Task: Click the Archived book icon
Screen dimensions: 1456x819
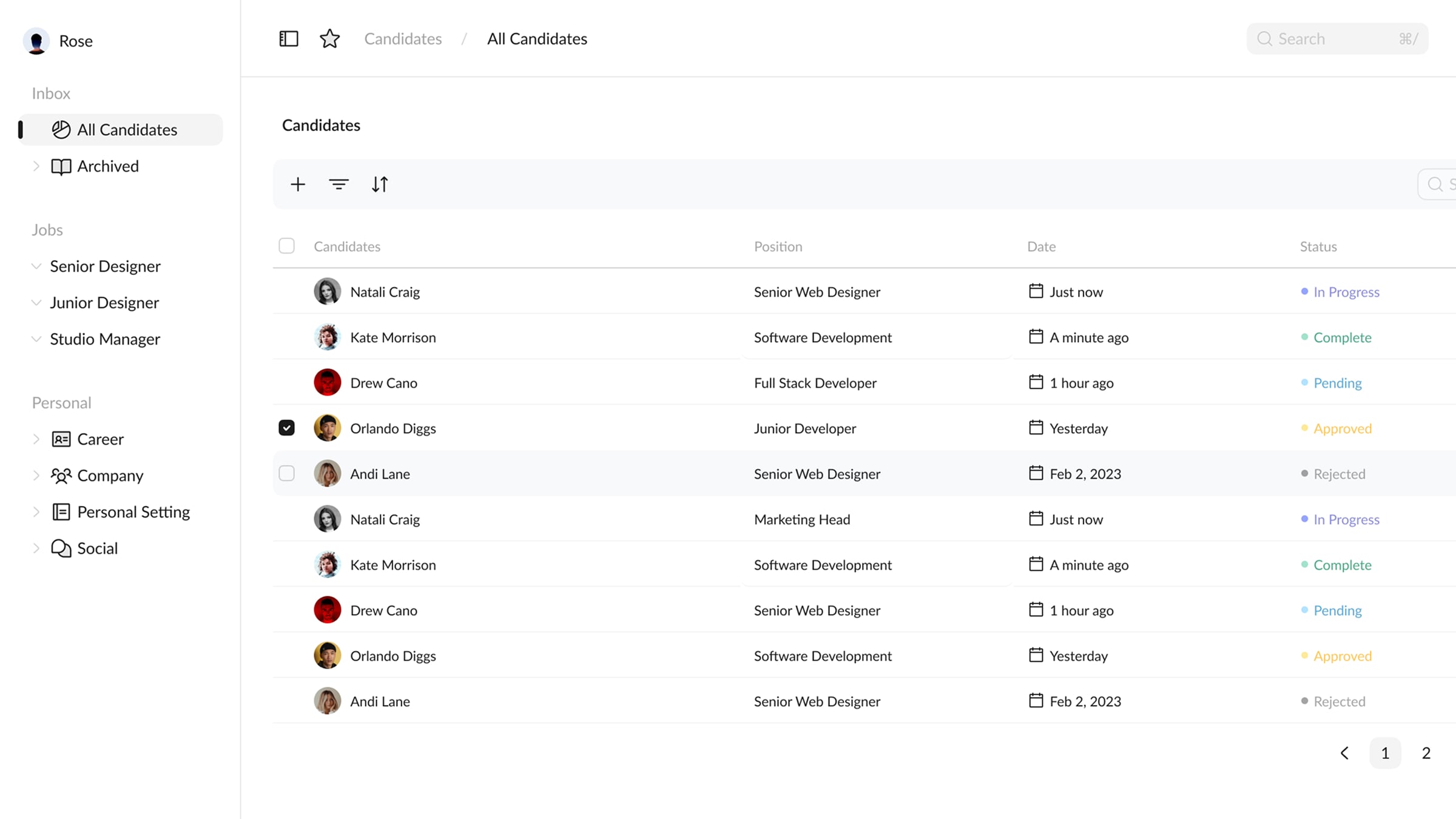Action: click(x=61, y=166)
